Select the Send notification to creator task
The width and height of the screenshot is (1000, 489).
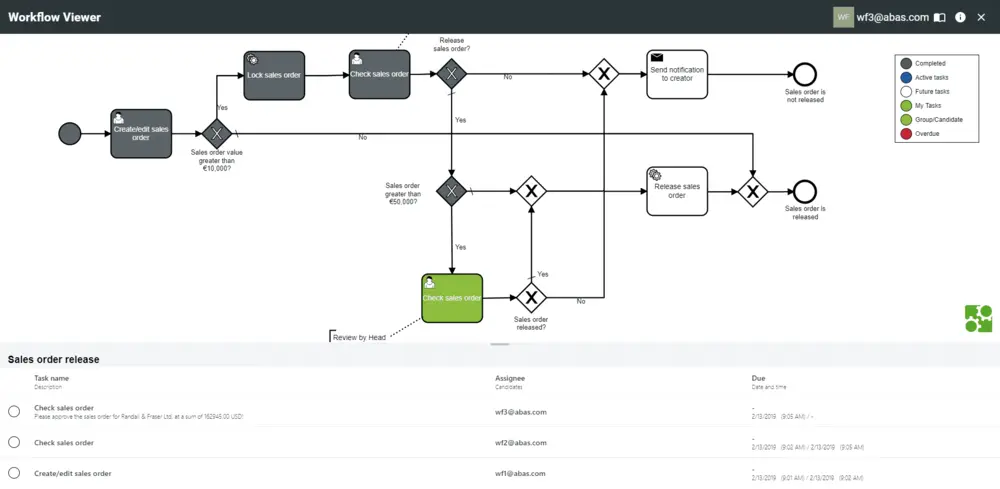(x=677, y=74)
